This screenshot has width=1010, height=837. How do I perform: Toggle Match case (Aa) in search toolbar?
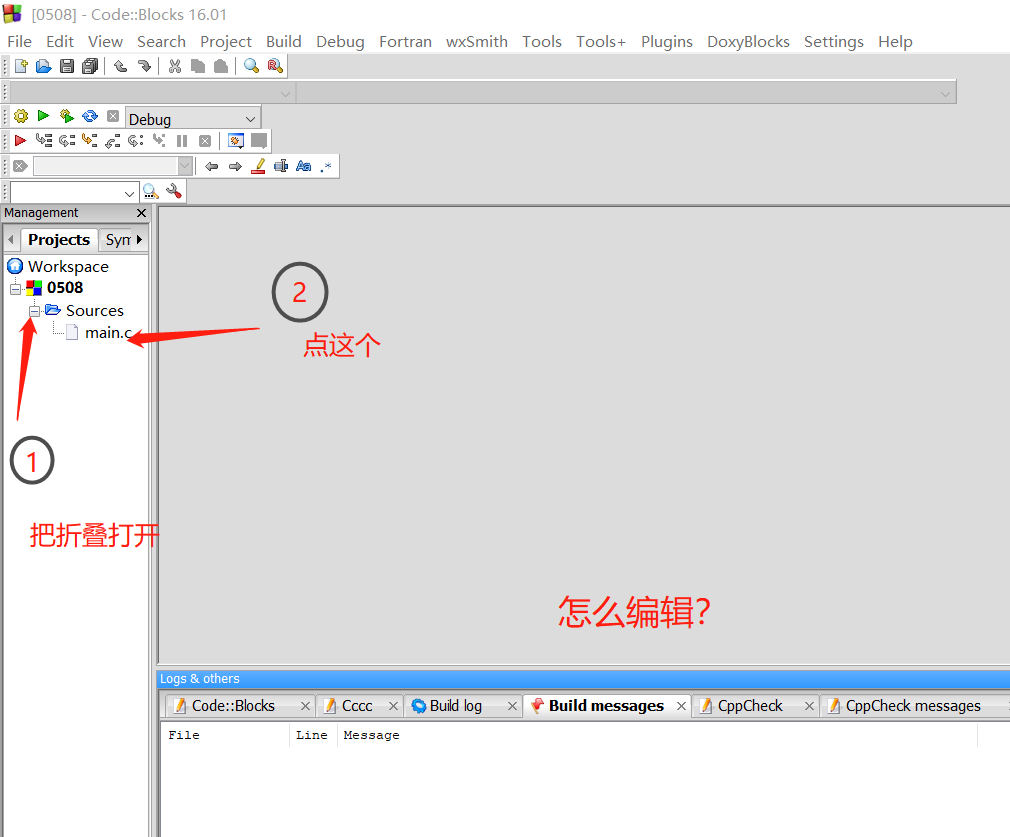click(x=303, y=165)
